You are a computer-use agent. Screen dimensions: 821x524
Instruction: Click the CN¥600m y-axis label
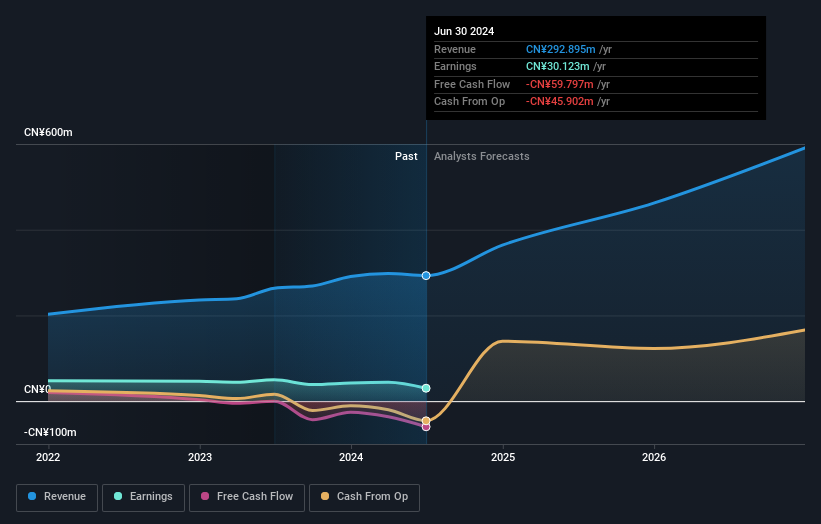point(48,132)
